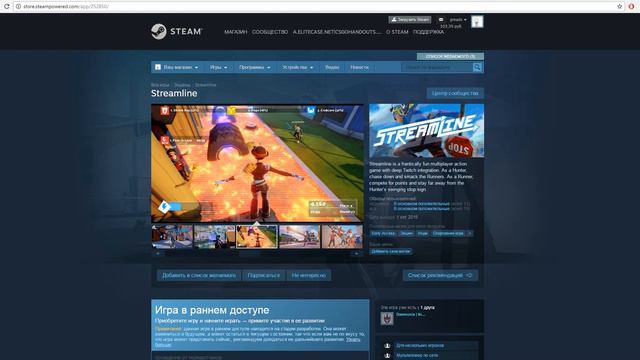Image resolution: width=640 pixels, height=360 pixels.
Task: Click the recent reviews summary link
Action: click(x=422, y=204)
